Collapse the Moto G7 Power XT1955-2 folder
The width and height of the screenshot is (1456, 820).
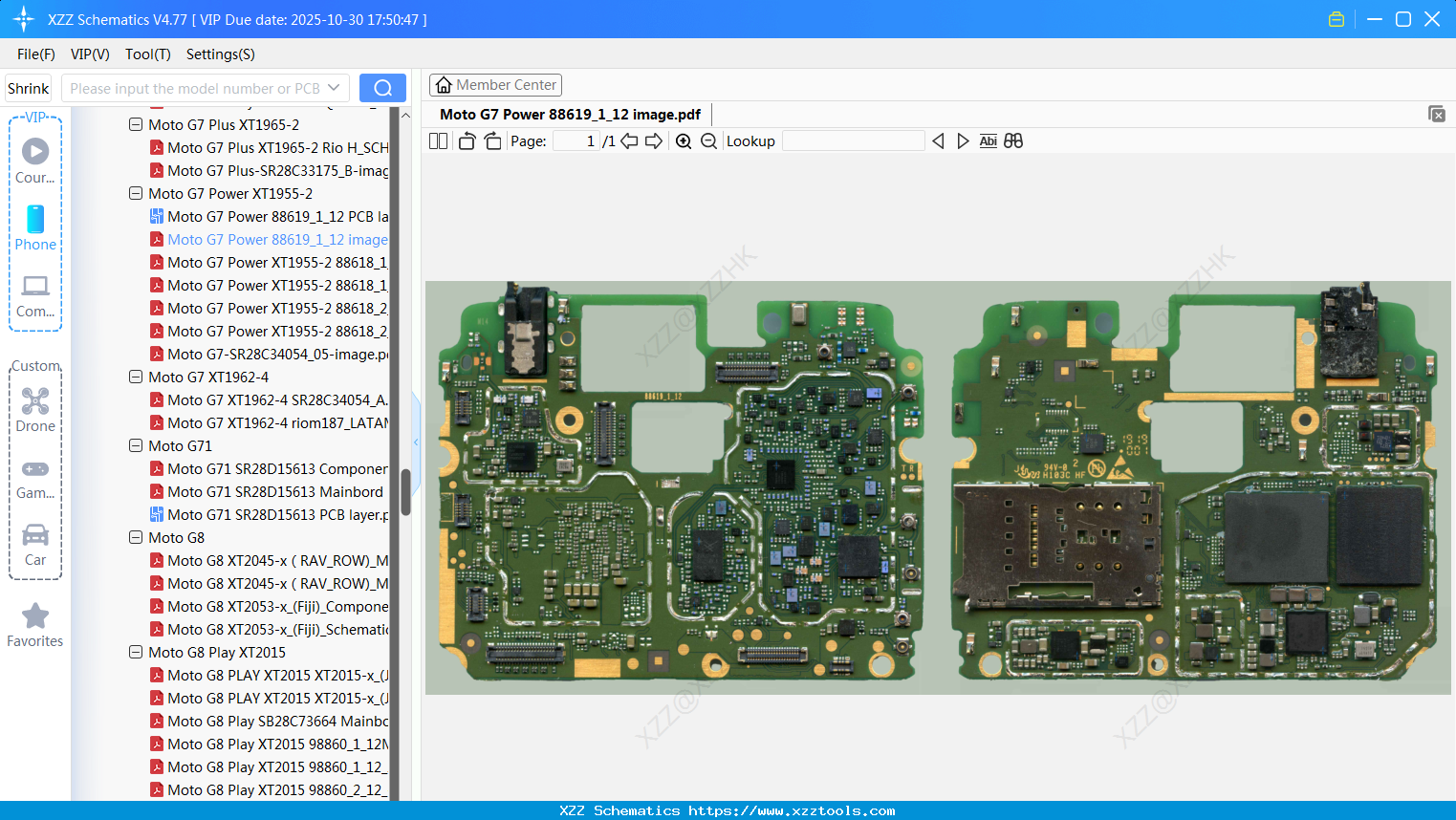click(x=136, y=194)
